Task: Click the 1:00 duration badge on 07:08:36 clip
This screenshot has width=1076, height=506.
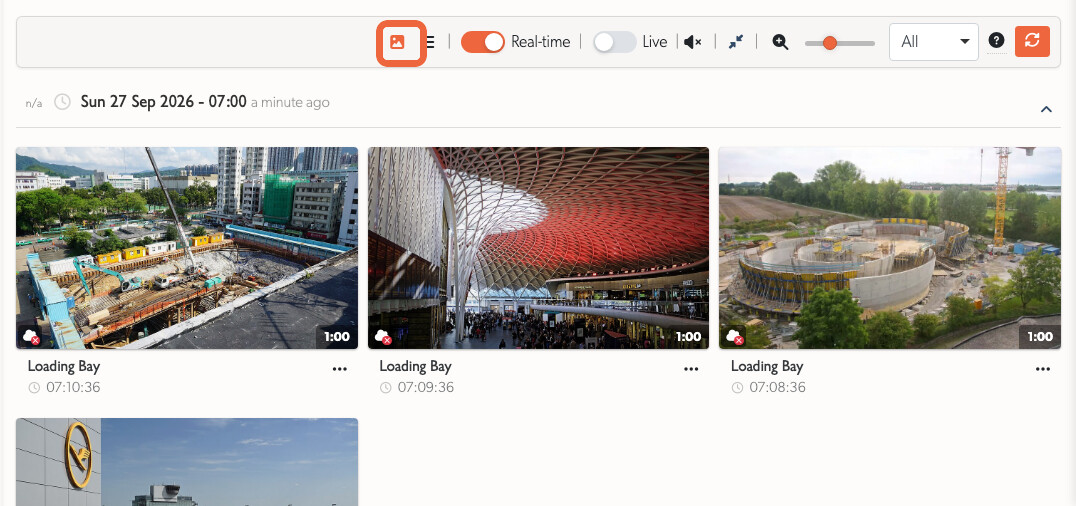Action: pos(1040,337)
